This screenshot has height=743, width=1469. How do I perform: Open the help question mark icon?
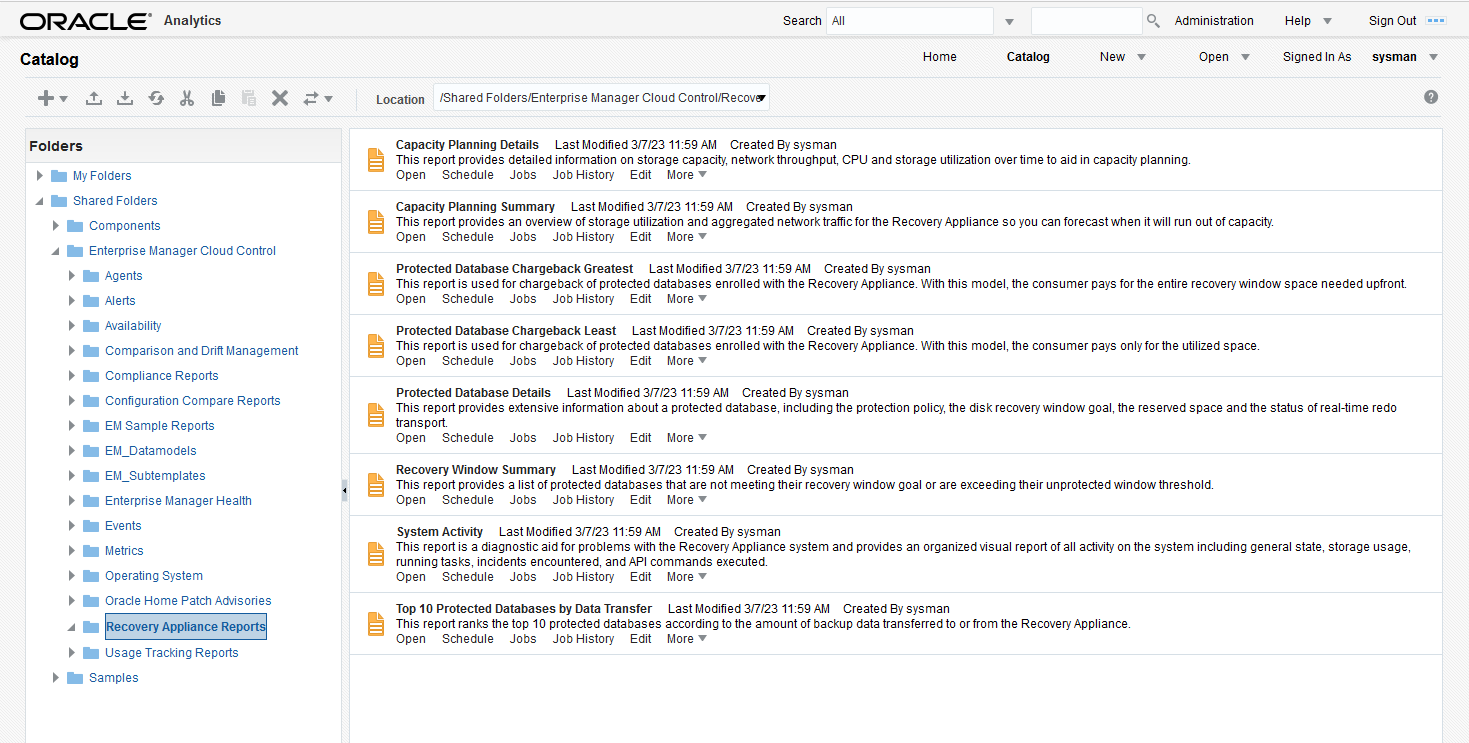click(1431, 97)
